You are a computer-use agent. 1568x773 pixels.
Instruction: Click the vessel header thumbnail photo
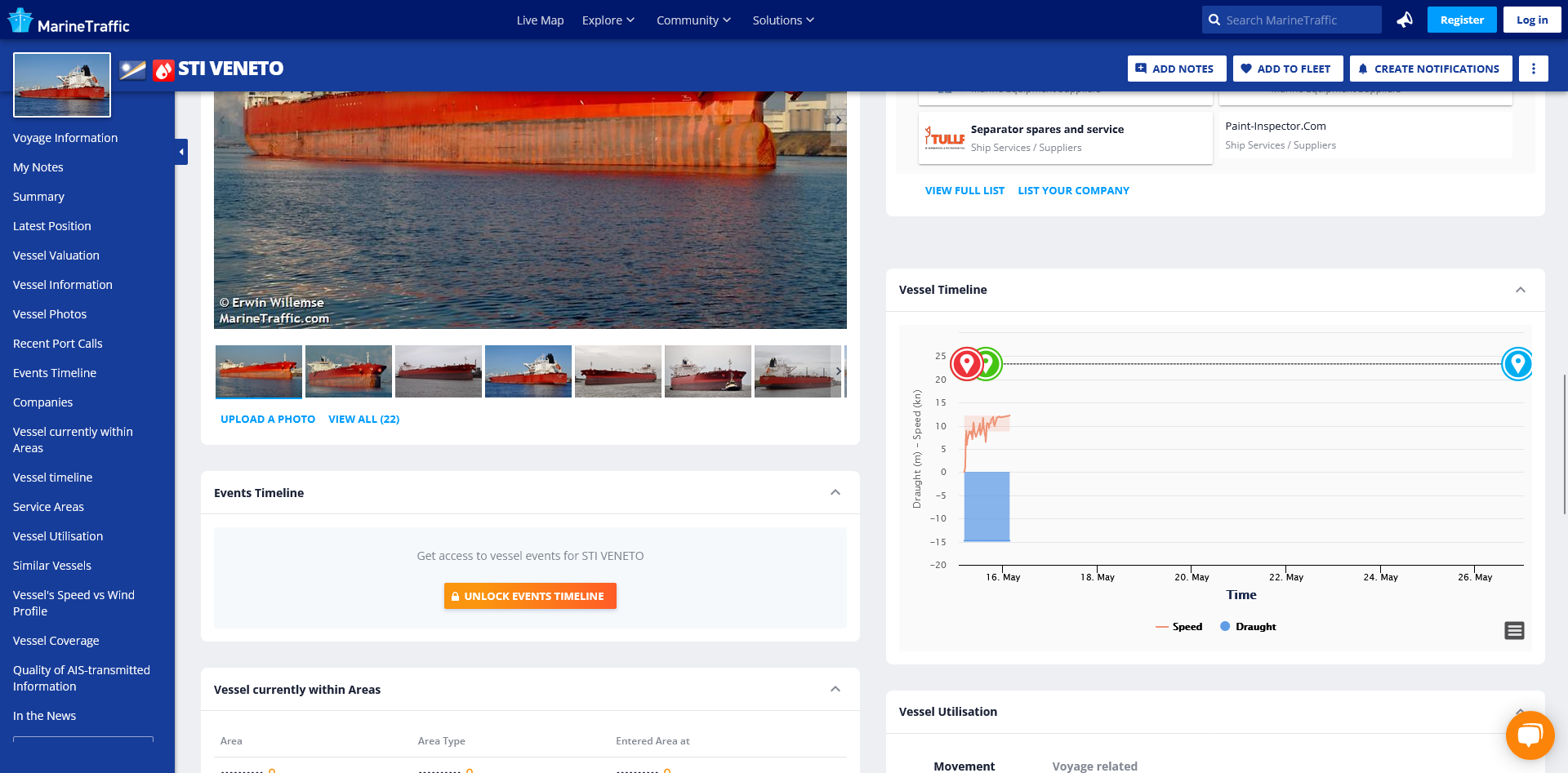tap(62, 85)
